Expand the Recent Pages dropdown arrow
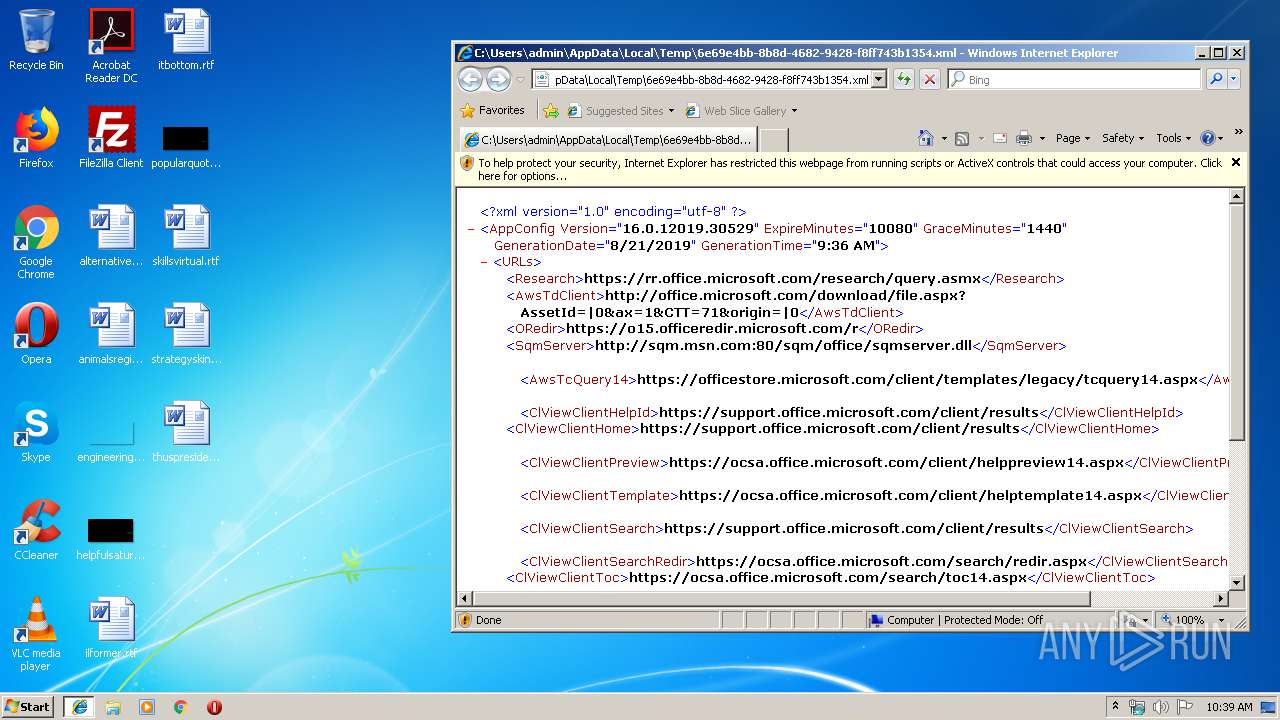This screenshot has width=1280, height=720. pyautogui.click(x=520, y=80)
